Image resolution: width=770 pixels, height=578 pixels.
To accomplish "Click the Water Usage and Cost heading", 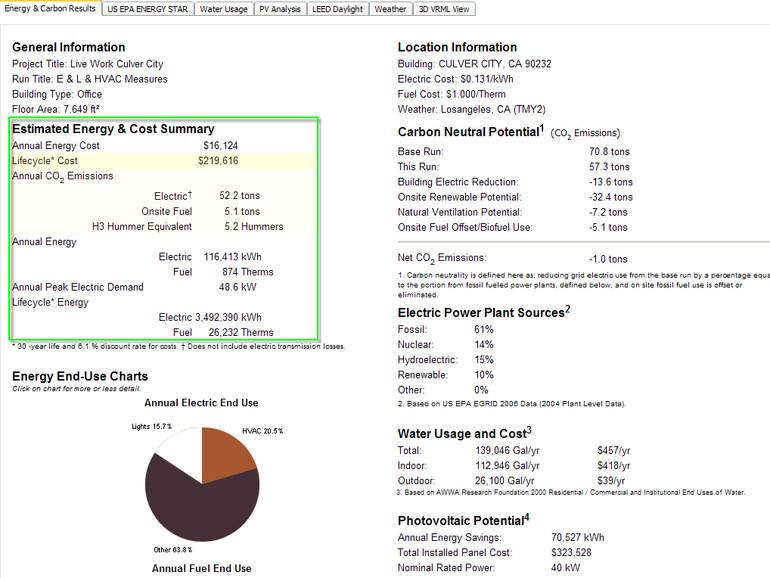I will pyautogui.click(x=465, y=433).
